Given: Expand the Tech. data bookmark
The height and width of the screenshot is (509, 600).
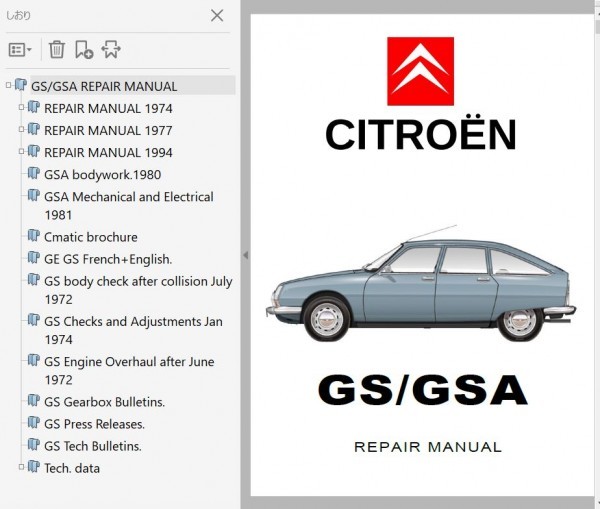Looking at the screenshot, I should 21,467.
